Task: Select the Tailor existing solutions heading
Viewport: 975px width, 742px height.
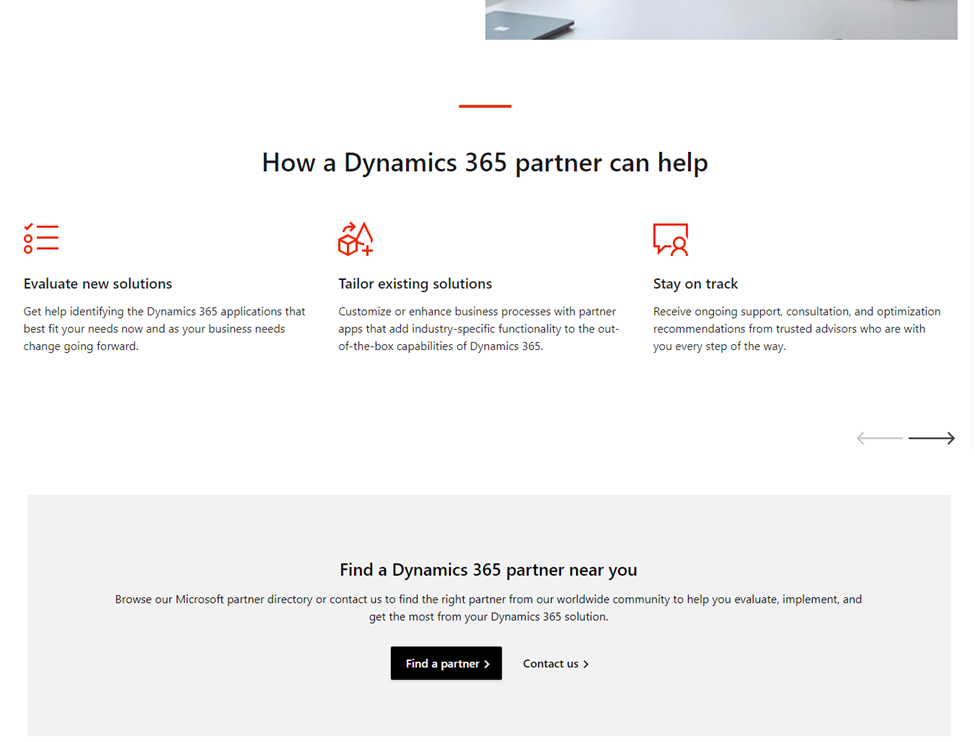Action: [415, 284]
